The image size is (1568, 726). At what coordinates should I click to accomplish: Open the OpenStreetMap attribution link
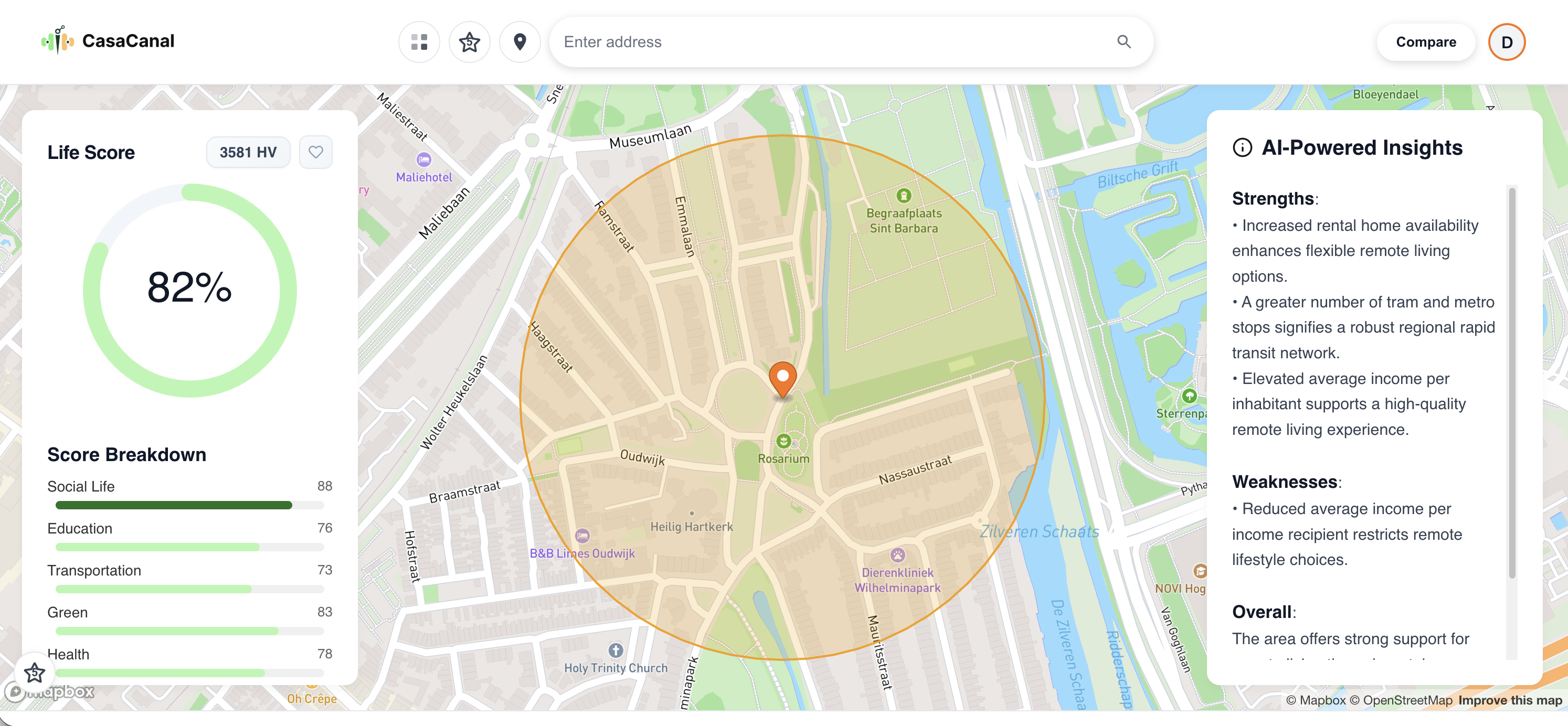(1407, 700)
